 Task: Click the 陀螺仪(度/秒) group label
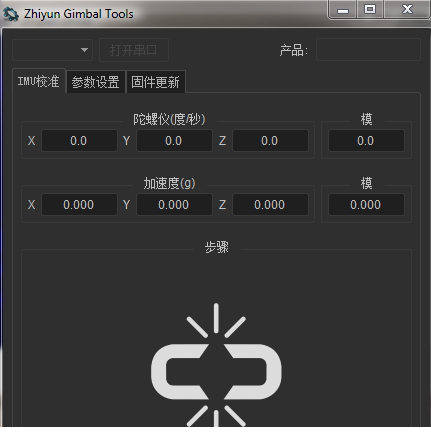(169, 119)
